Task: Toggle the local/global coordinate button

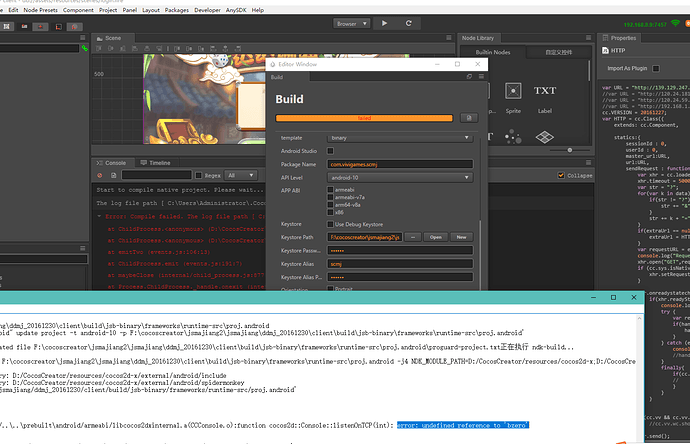Action: click(x=74, y=27)
